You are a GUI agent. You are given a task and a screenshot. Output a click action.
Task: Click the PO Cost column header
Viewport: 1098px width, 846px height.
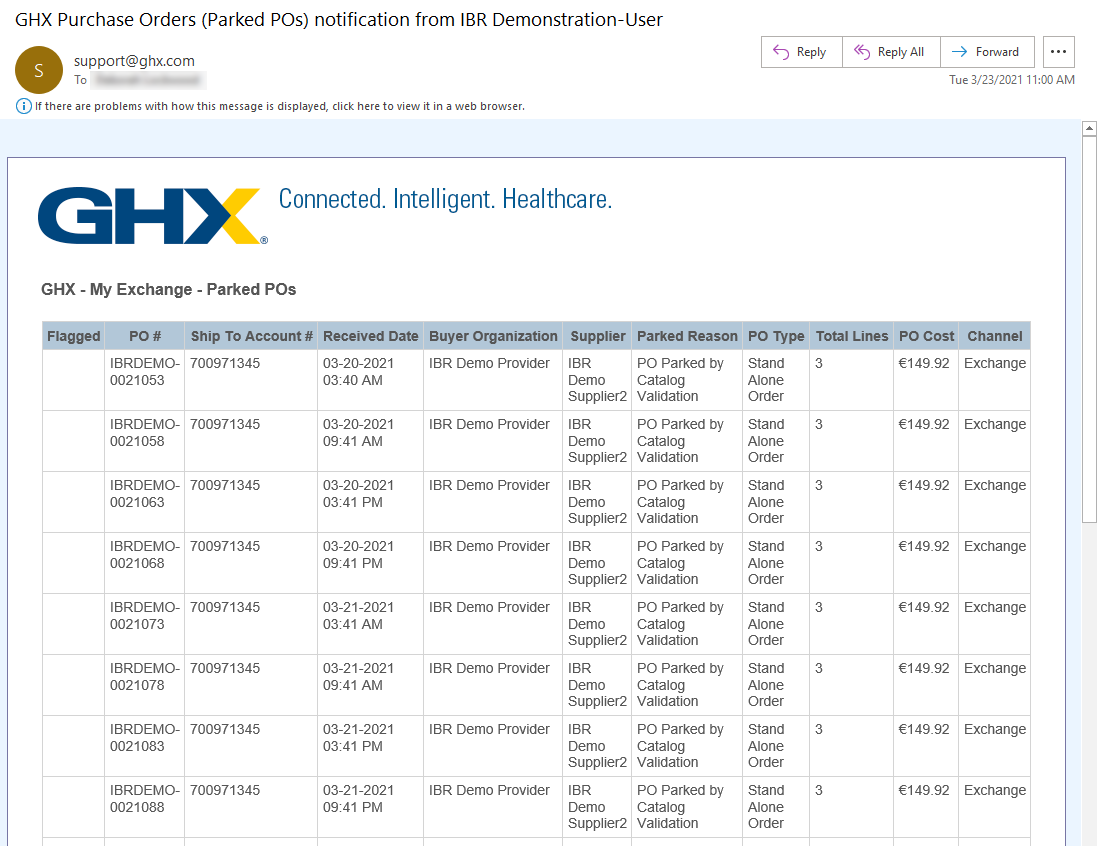[926, 336]
